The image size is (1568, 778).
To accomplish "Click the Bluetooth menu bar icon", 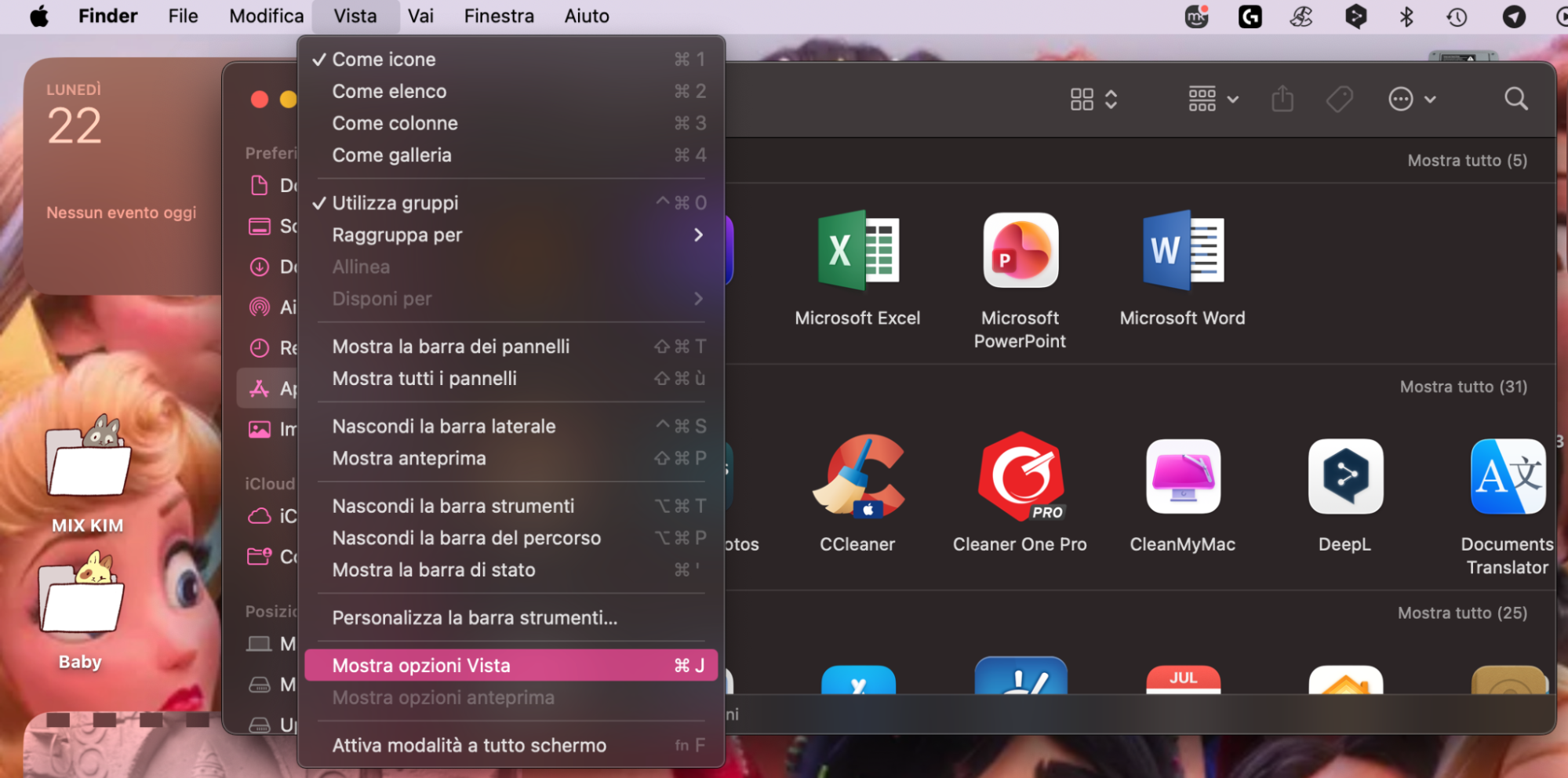I will coord(1406,16).
